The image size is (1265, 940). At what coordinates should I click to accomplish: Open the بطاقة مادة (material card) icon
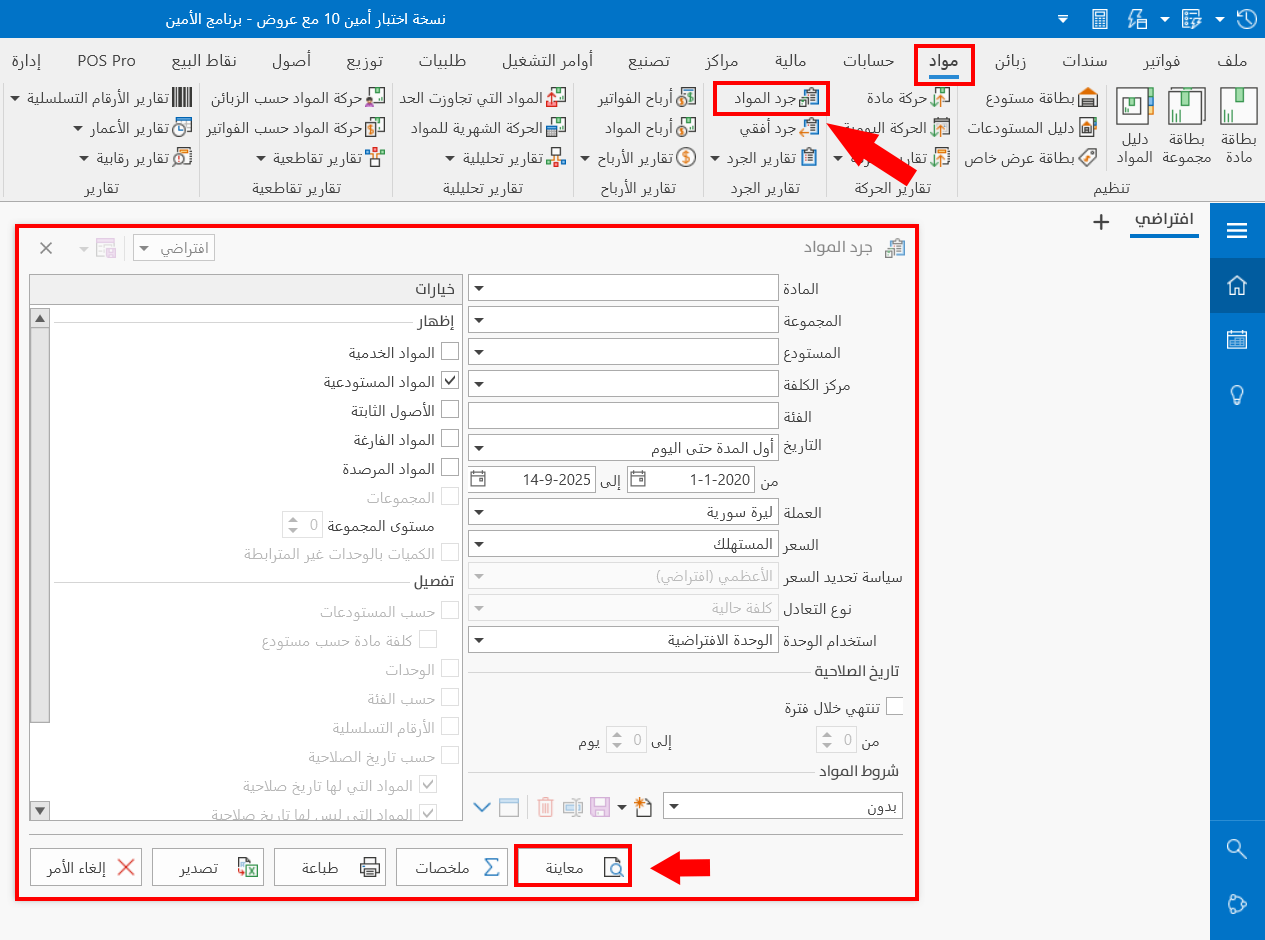[1238, 120]
